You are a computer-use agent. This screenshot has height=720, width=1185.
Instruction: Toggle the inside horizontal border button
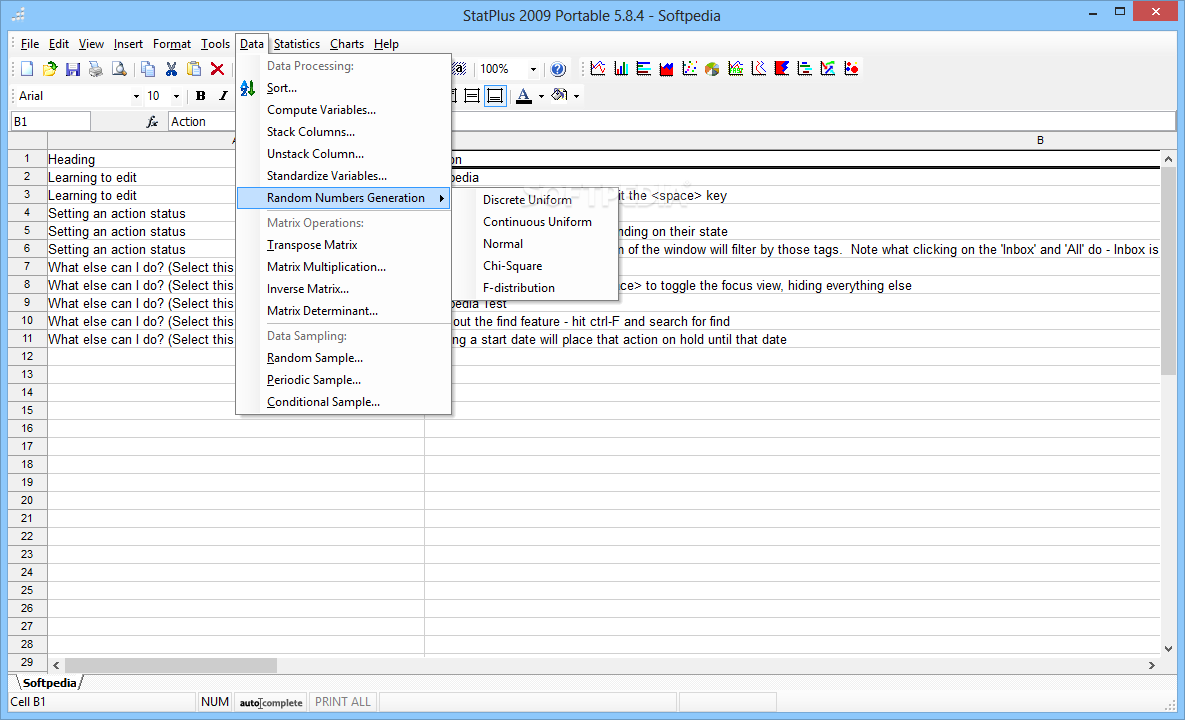pyautogui.click(x=472, y=96)
